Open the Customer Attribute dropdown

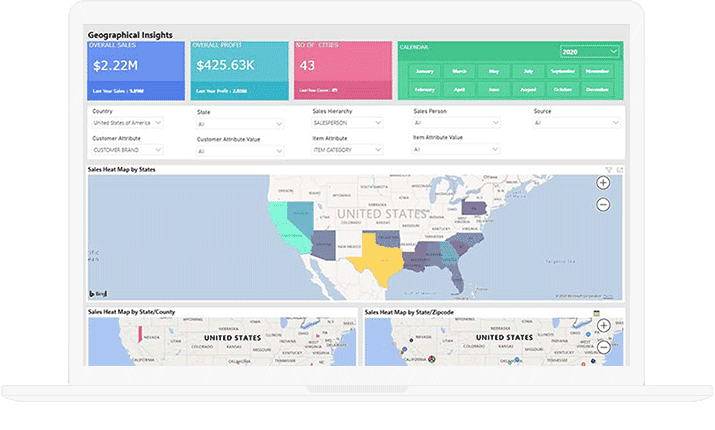(128, 150)
